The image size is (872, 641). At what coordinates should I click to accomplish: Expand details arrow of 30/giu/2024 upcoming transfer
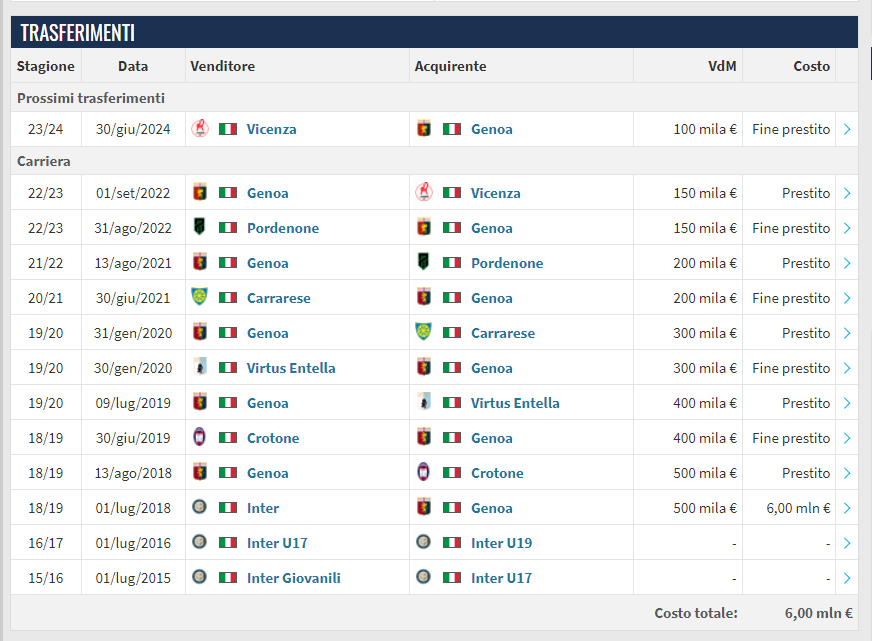[847, 129]
